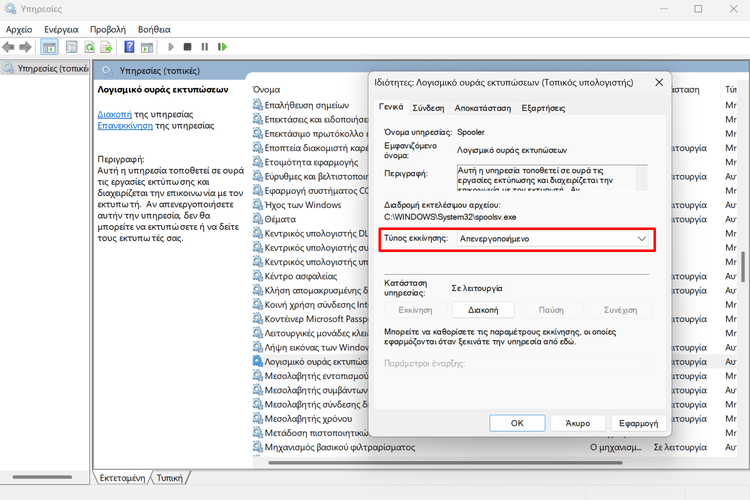Image resolution: width=750 pixels, height=500 pixels.
Task: Click the Pause Service toolbar icon
Action: point(204,47)
